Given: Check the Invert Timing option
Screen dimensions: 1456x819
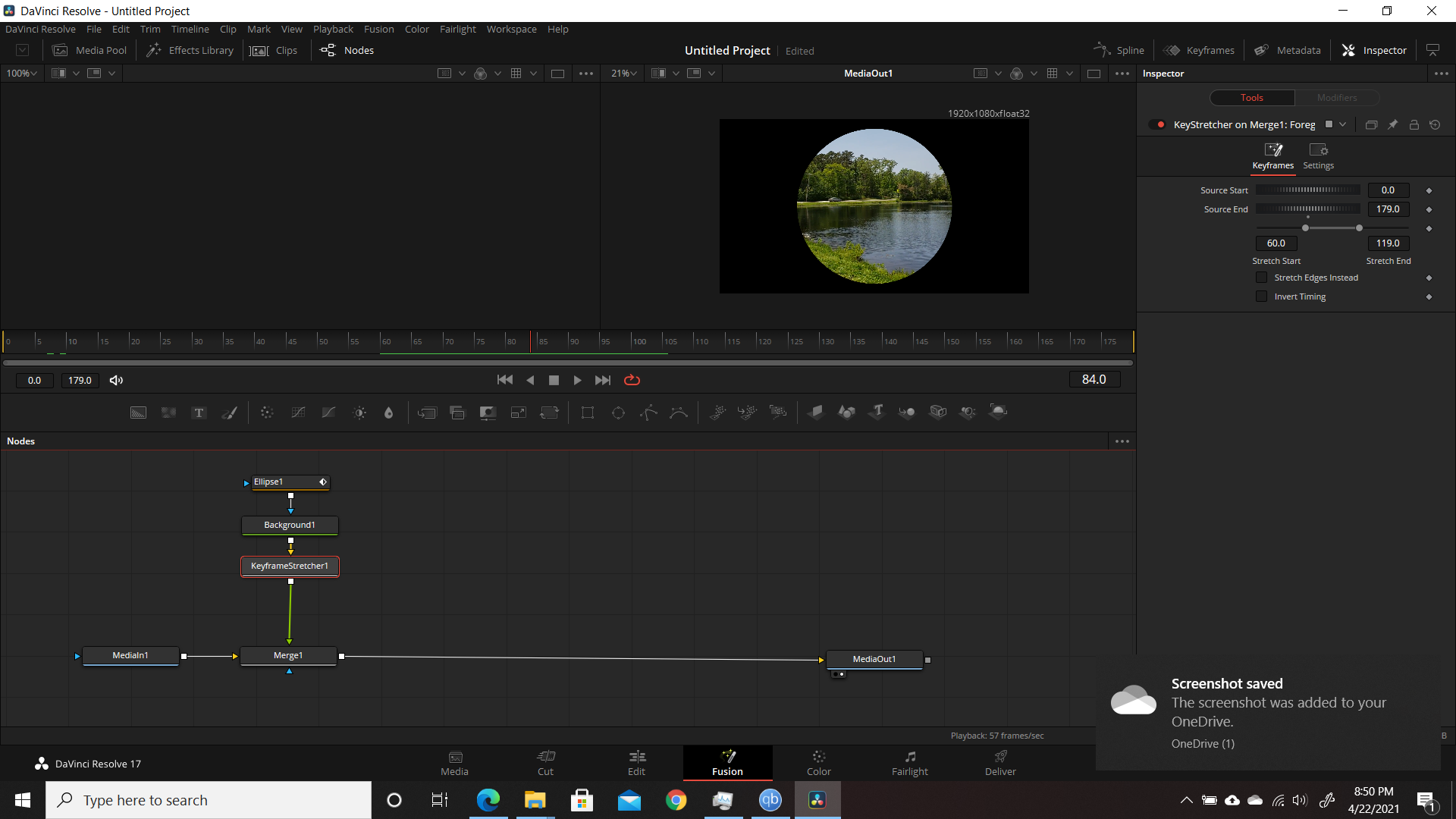Looking at the screenshot, I should (x=1261, y=297).
